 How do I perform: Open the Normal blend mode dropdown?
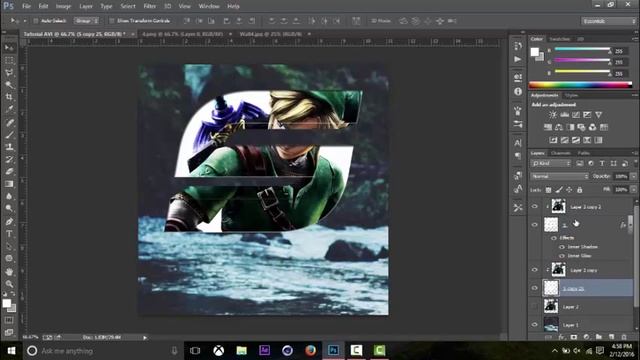coord(560,176)
